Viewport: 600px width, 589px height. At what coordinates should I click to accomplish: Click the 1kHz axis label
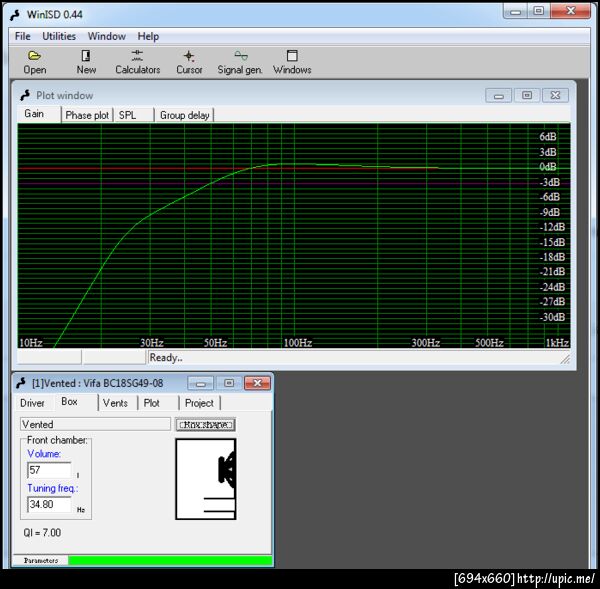coord(557,343)
